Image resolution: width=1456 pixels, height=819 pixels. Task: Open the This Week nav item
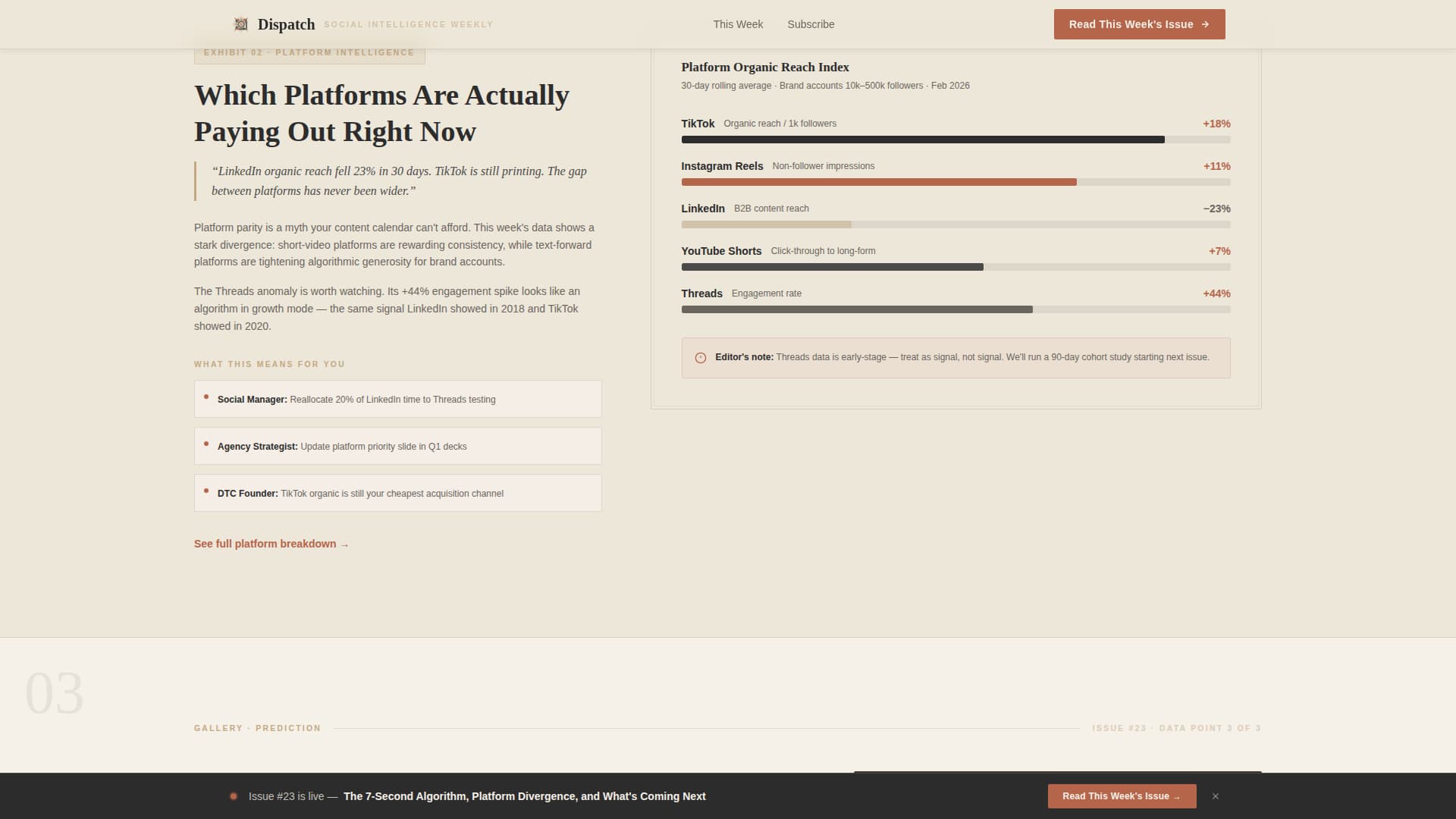pyautogui.click(x=738, y=24)
